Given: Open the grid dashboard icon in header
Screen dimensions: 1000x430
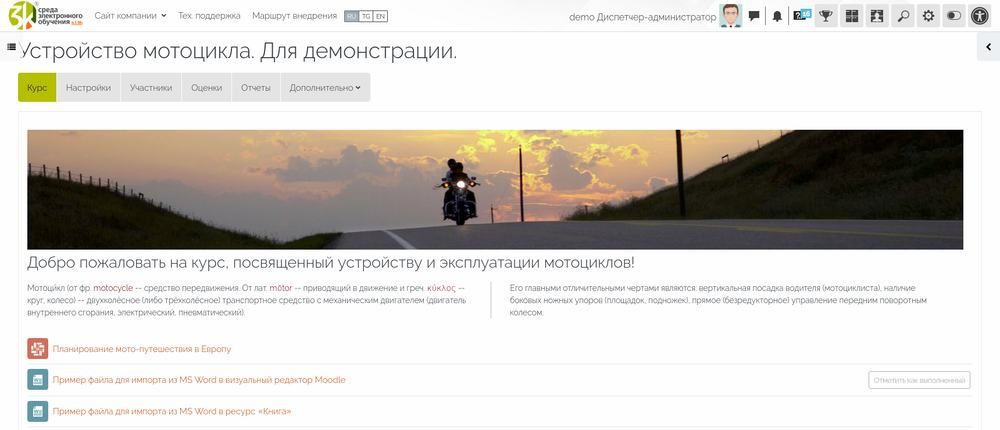Looking at the screenshot, I should pos(852,16).
